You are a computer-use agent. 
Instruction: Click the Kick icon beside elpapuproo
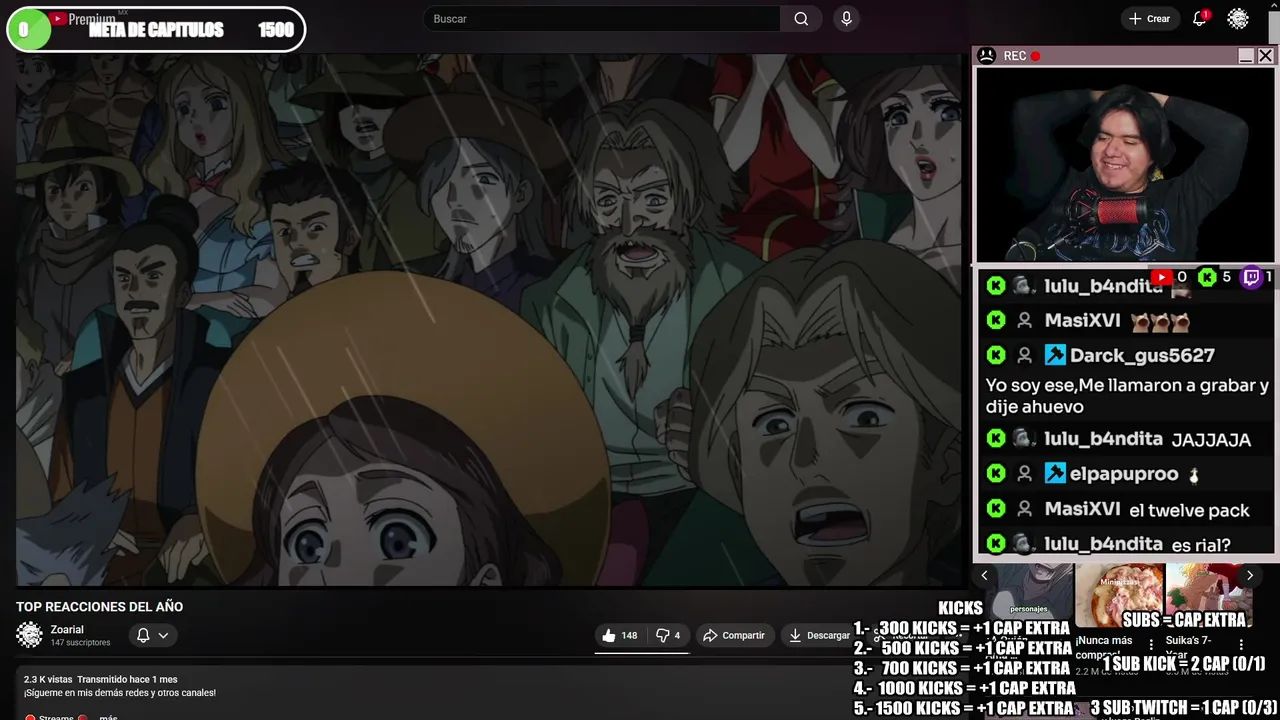click(x=995, y=473)
